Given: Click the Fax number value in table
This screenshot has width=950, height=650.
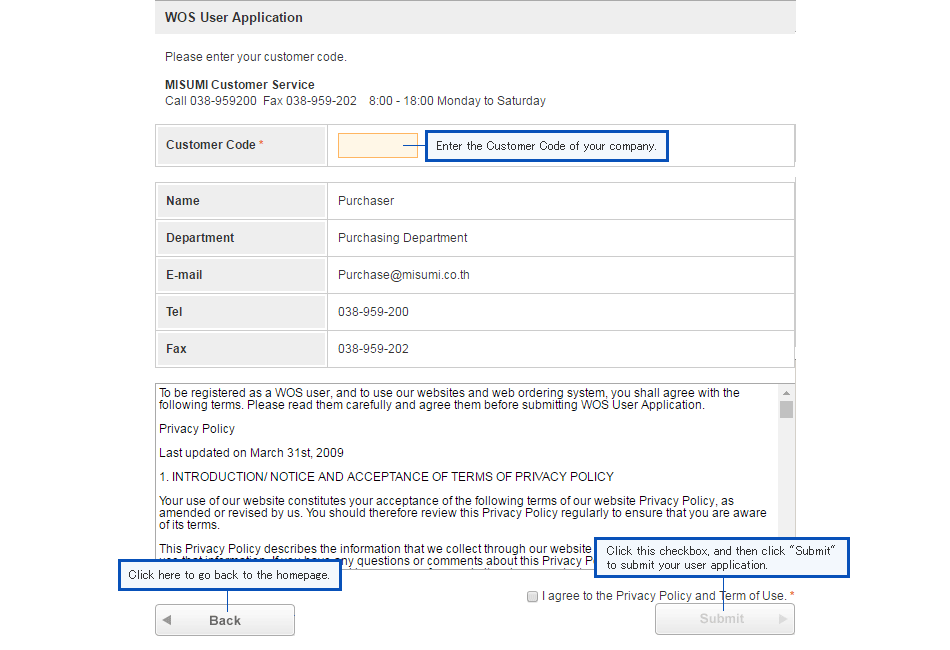Looking at the screenshot, I should coord(373,349).
